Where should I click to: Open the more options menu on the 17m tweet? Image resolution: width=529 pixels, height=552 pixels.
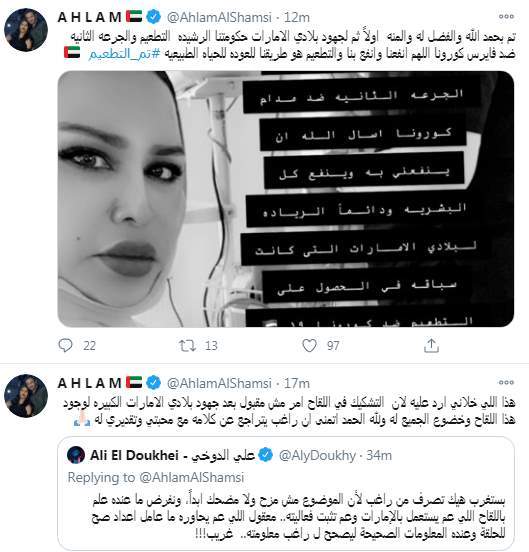pyautogui.click(x=506, y=382)
